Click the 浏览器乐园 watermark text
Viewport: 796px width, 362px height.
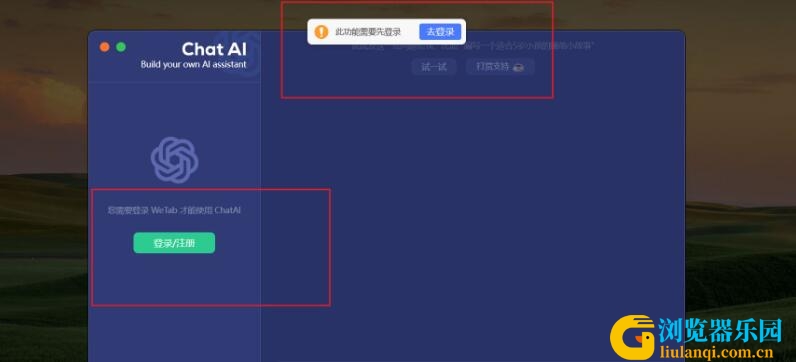pos(720,330)
